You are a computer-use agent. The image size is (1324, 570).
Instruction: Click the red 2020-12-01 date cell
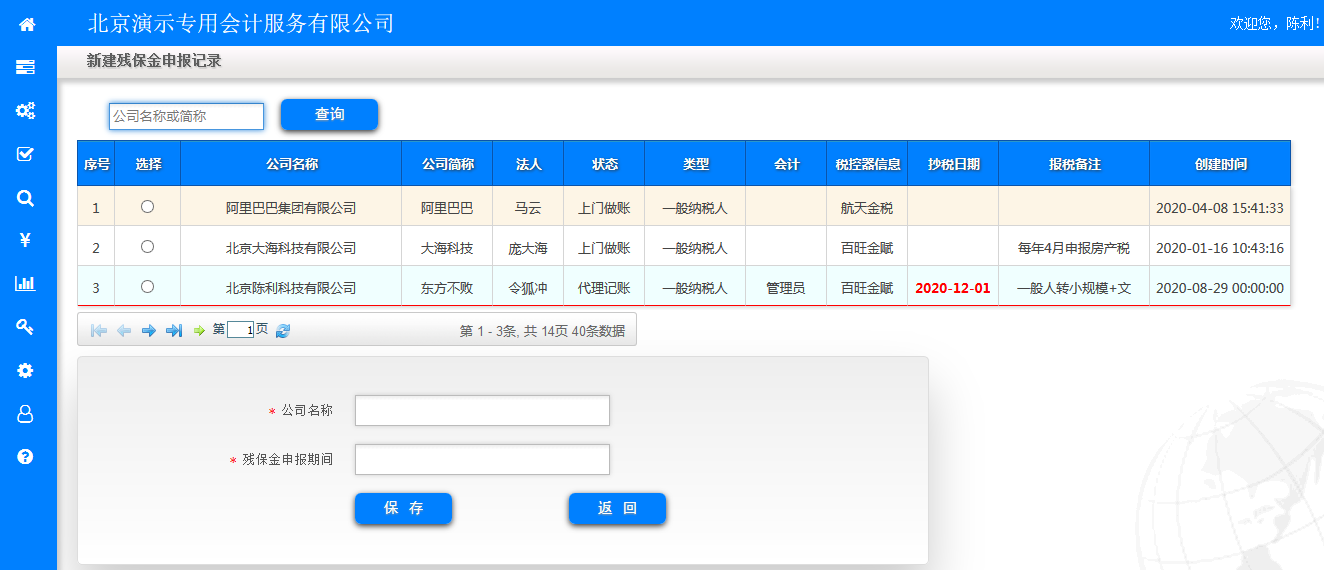[953, 287]
